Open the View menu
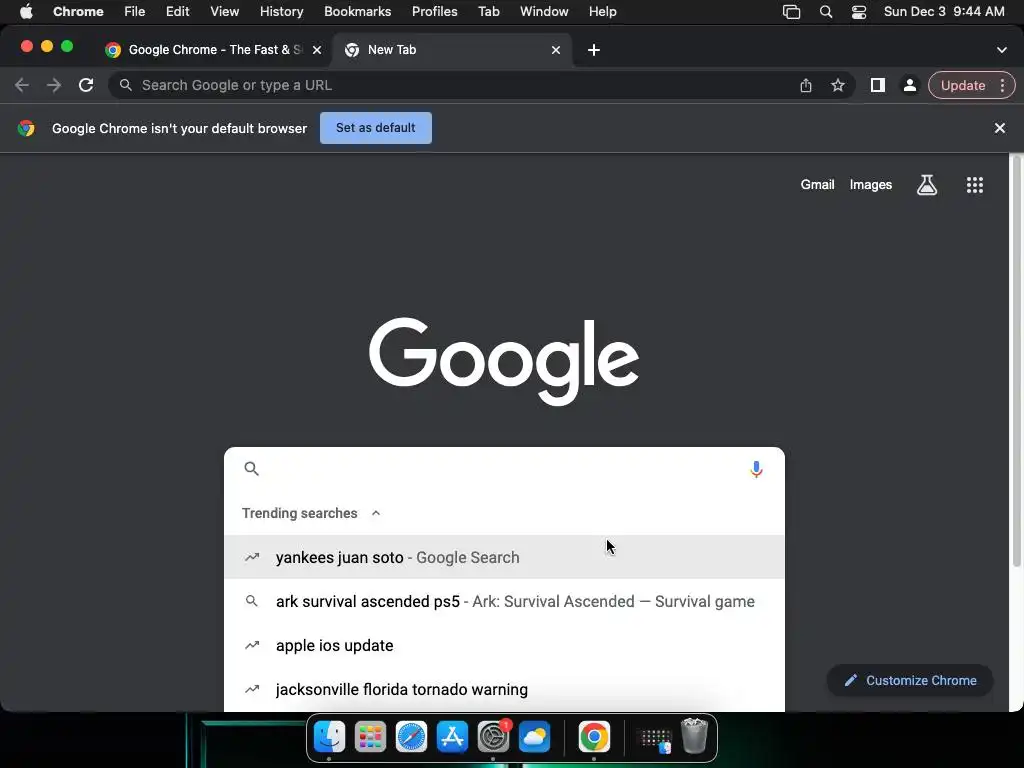Viewport: 1024px width, 768px height. click(225, 12)
